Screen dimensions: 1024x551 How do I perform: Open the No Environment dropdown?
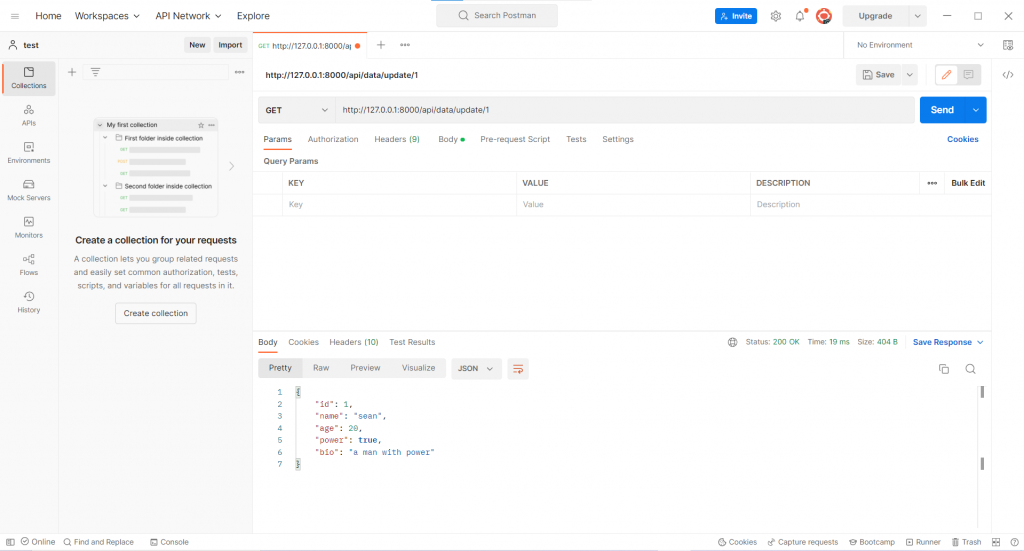click(x=920, y=45)
